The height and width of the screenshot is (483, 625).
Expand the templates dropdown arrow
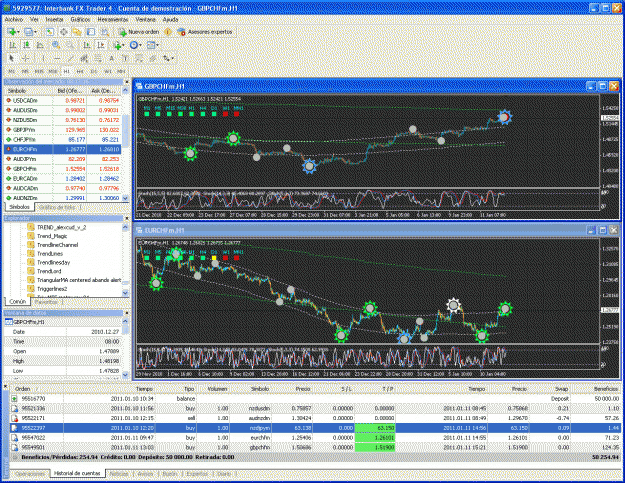pyautogui.click(x=157, y=45)
